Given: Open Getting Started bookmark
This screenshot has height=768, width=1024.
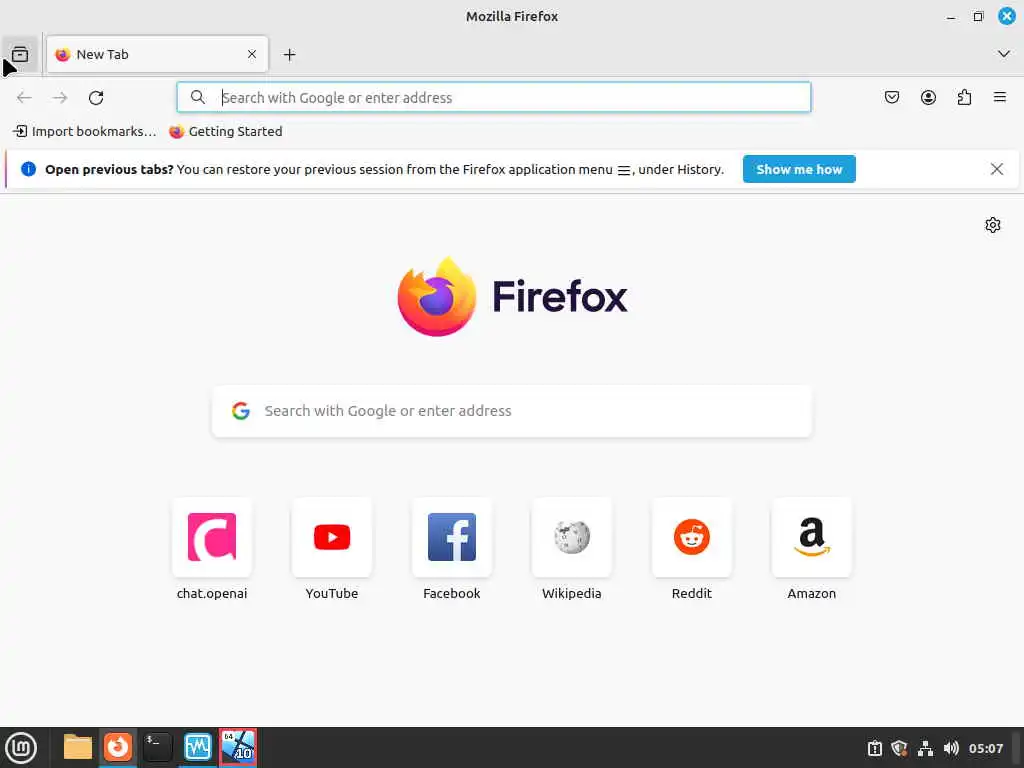Looking at the screenshot, I should (x=226, y=131).
